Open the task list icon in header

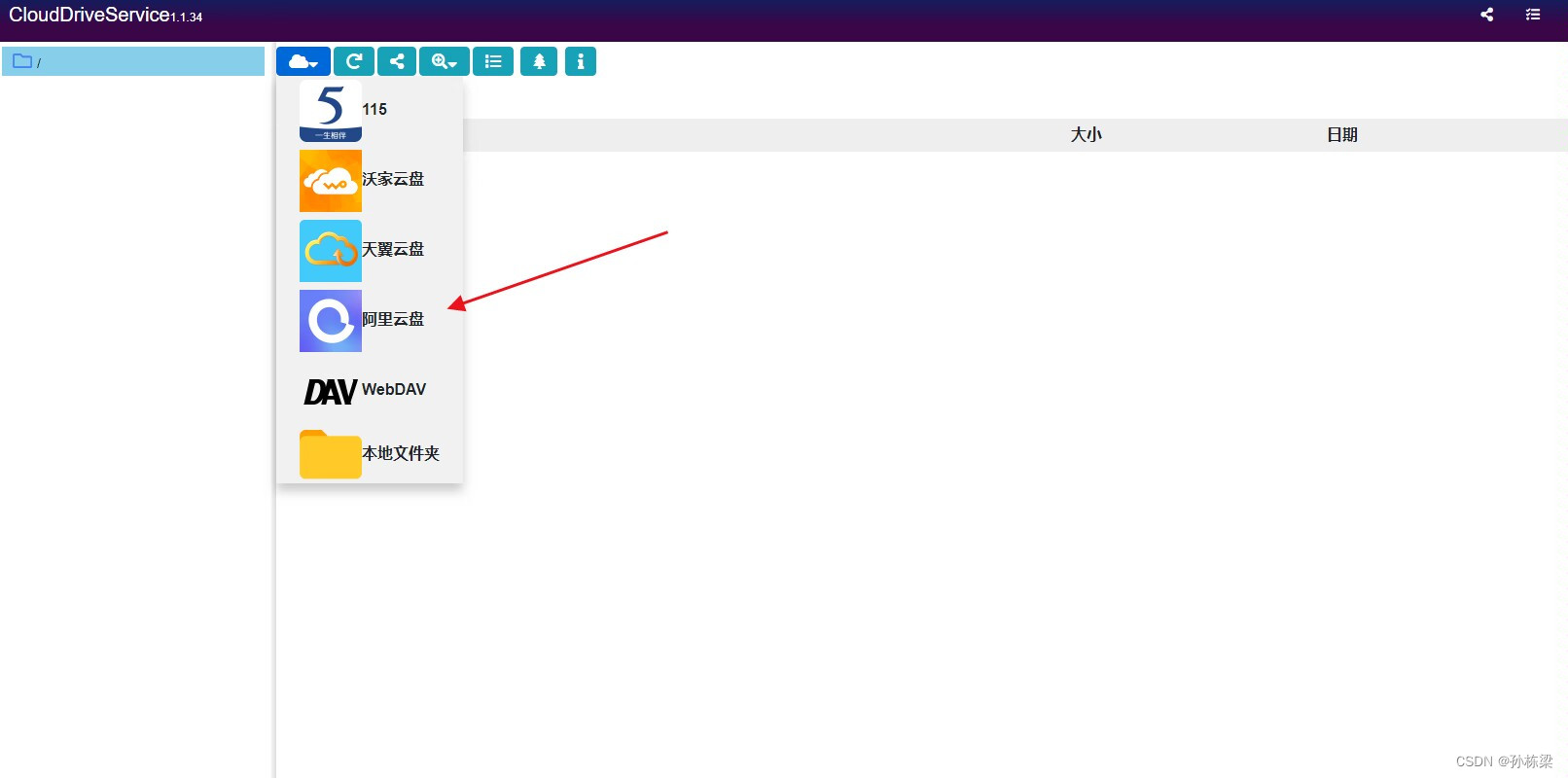1533,15
